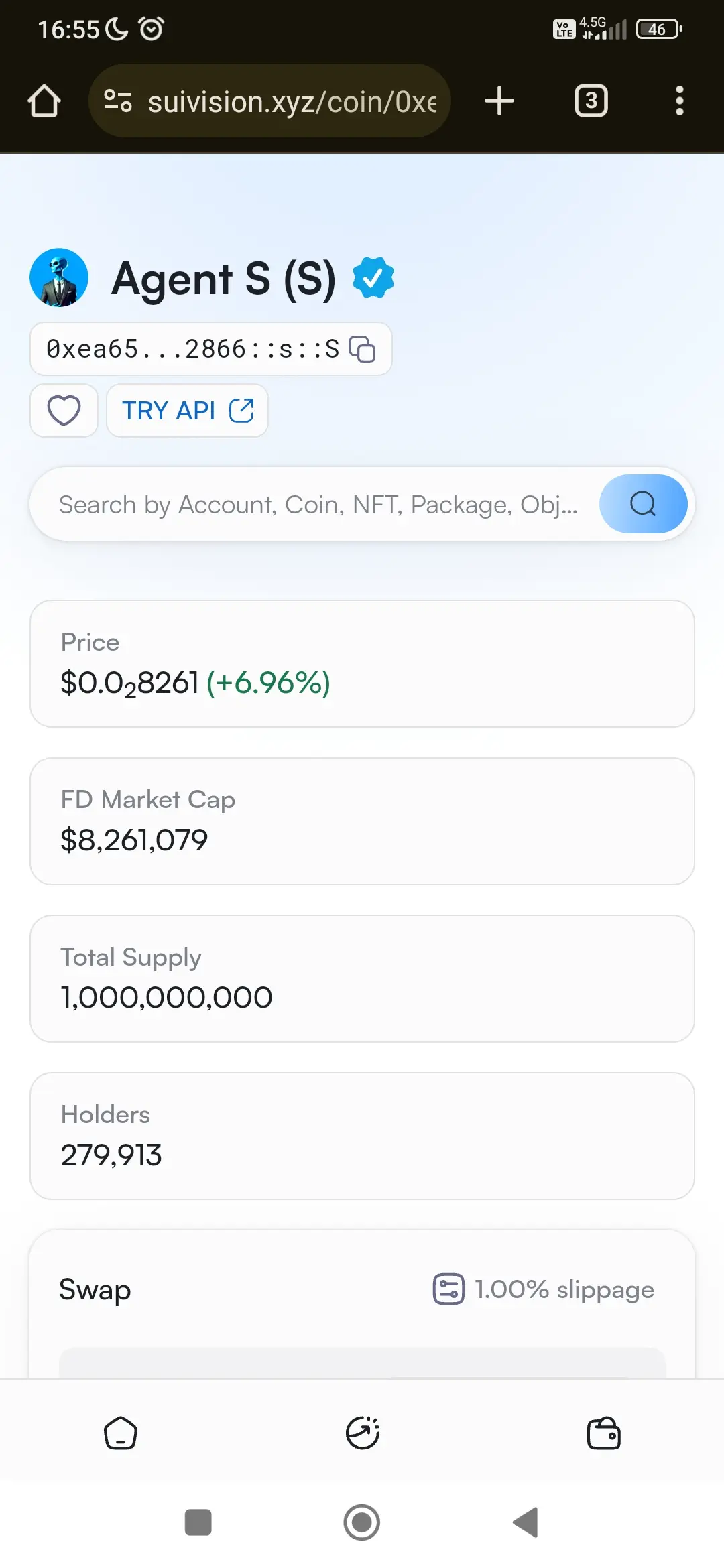Open the bottom nav explore tab

click(x=363, y=1433)
